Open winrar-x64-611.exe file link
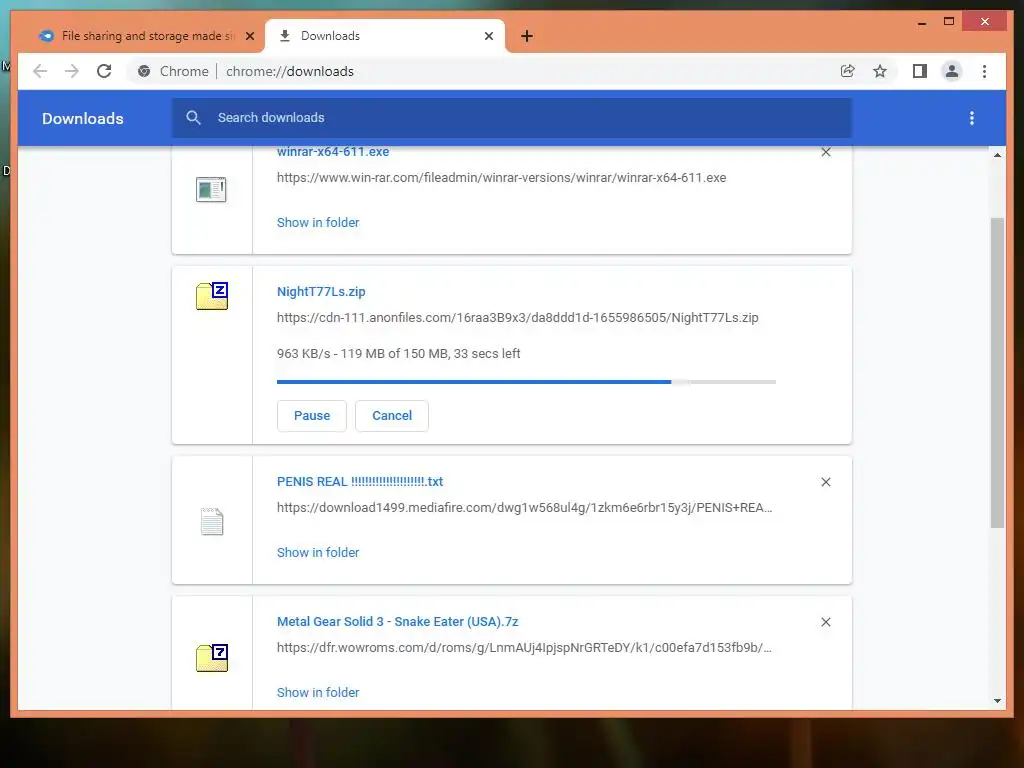Screen dimensions: 1024x768 pos(333,152)
